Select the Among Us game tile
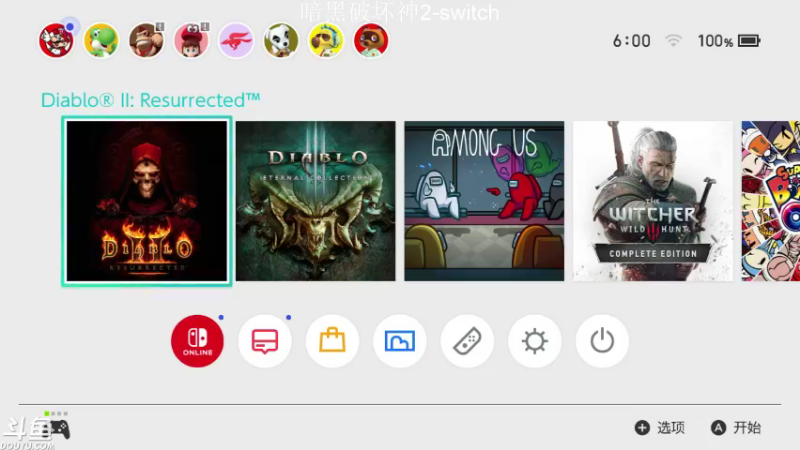800x450 pixels. (x=484, y=201)
